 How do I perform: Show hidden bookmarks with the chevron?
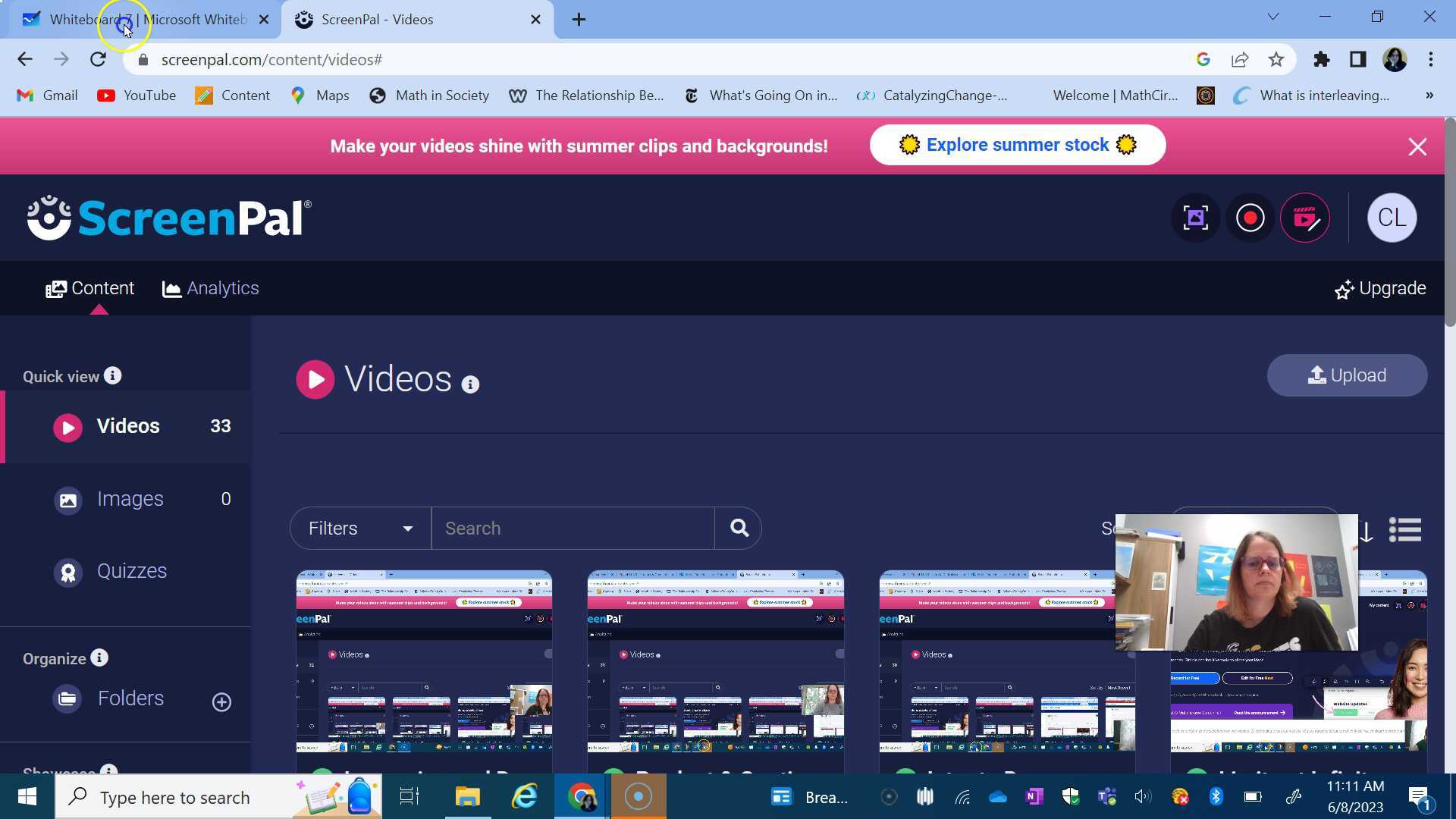(1429, 96)
